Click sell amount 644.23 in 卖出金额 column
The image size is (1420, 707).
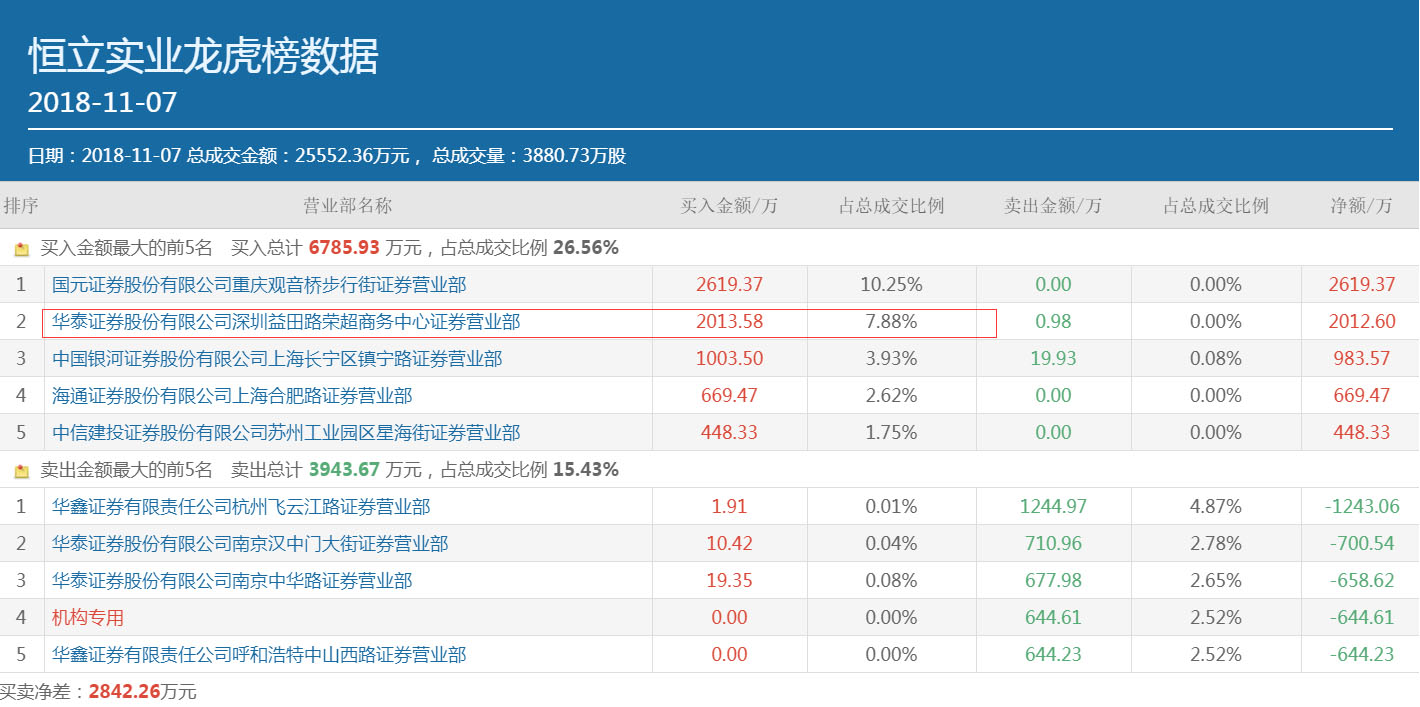coord(1053,655)
